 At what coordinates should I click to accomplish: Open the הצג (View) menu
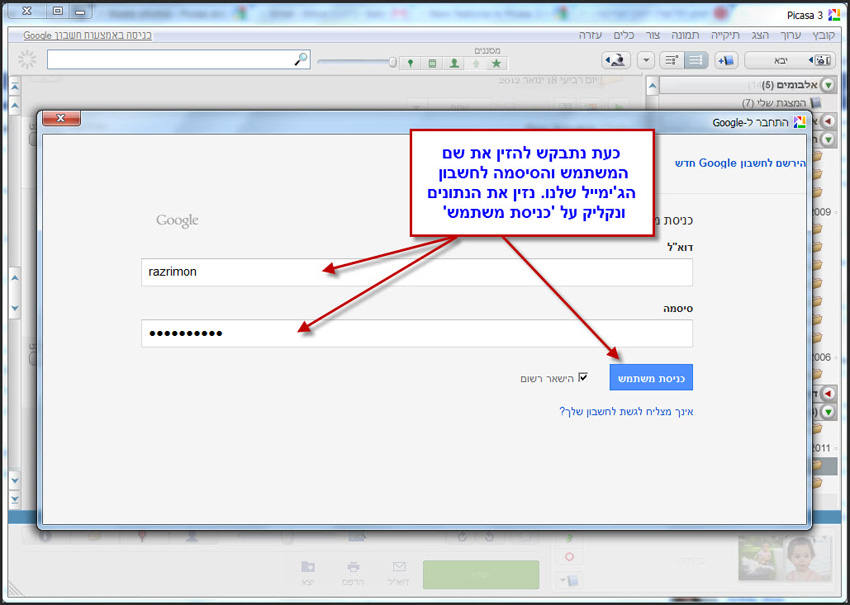click(760, 35)
